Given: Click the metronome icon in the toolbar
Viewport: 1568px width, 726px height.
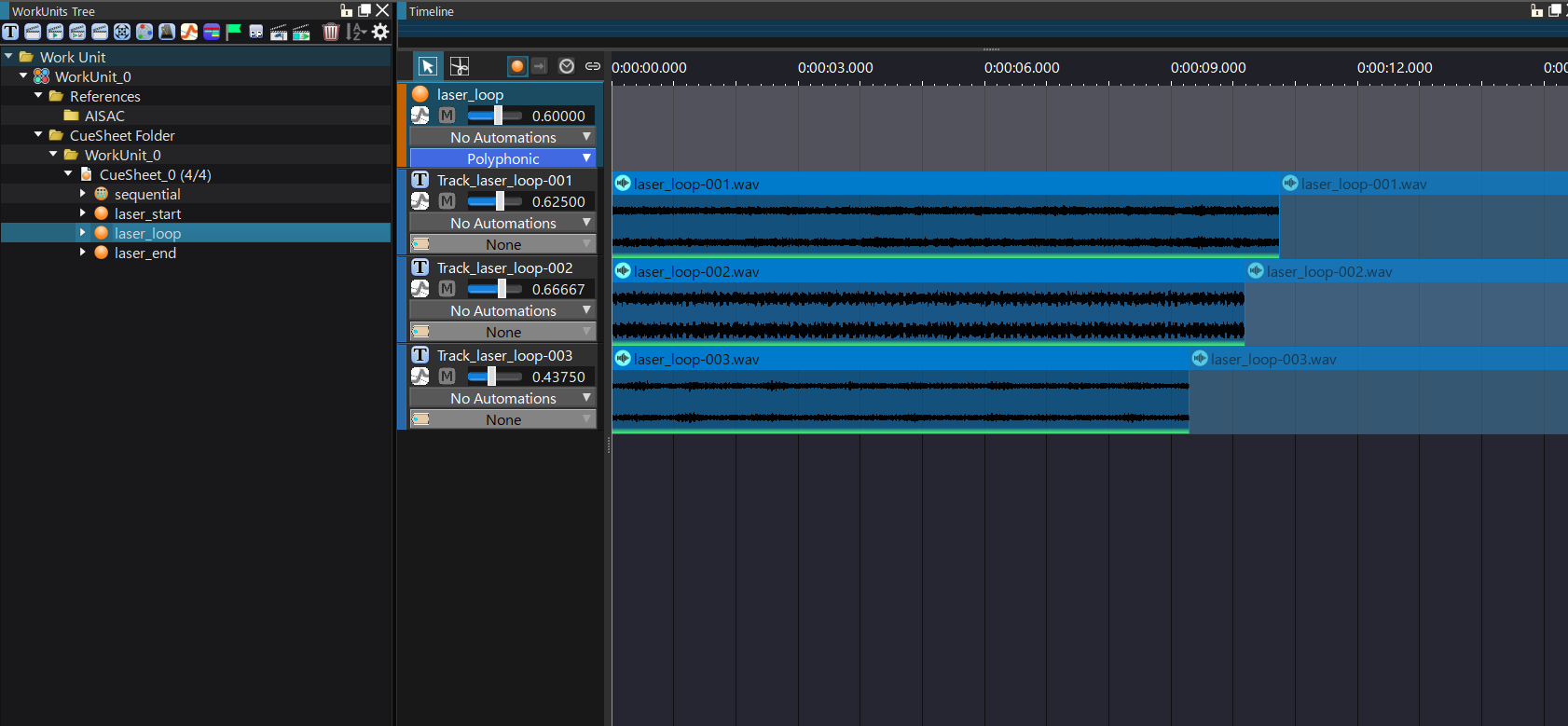Looking at the screenshot, I should [167, 32].
